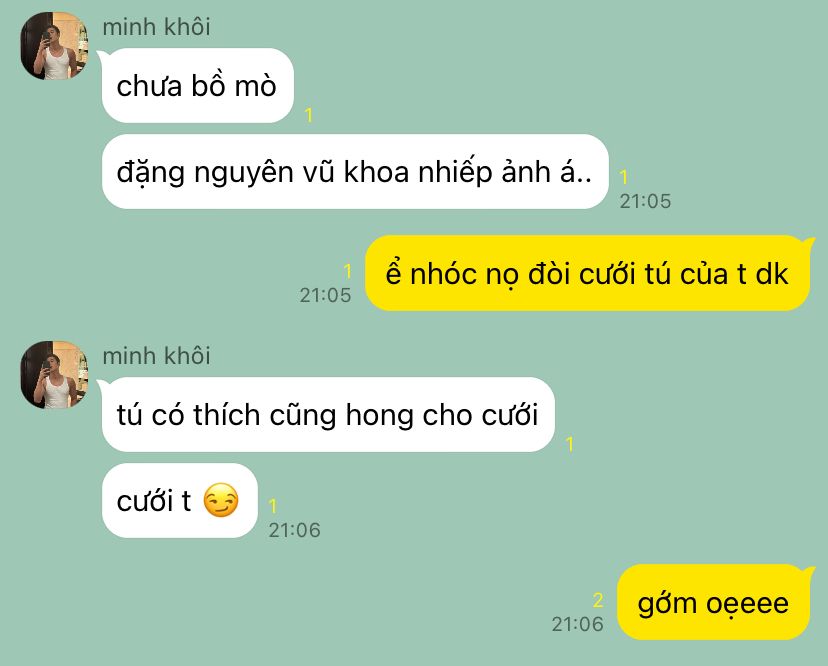
Task: Tap unread count 2 beside "gớm oẹeee"
Action: click(x=598, y=600)
